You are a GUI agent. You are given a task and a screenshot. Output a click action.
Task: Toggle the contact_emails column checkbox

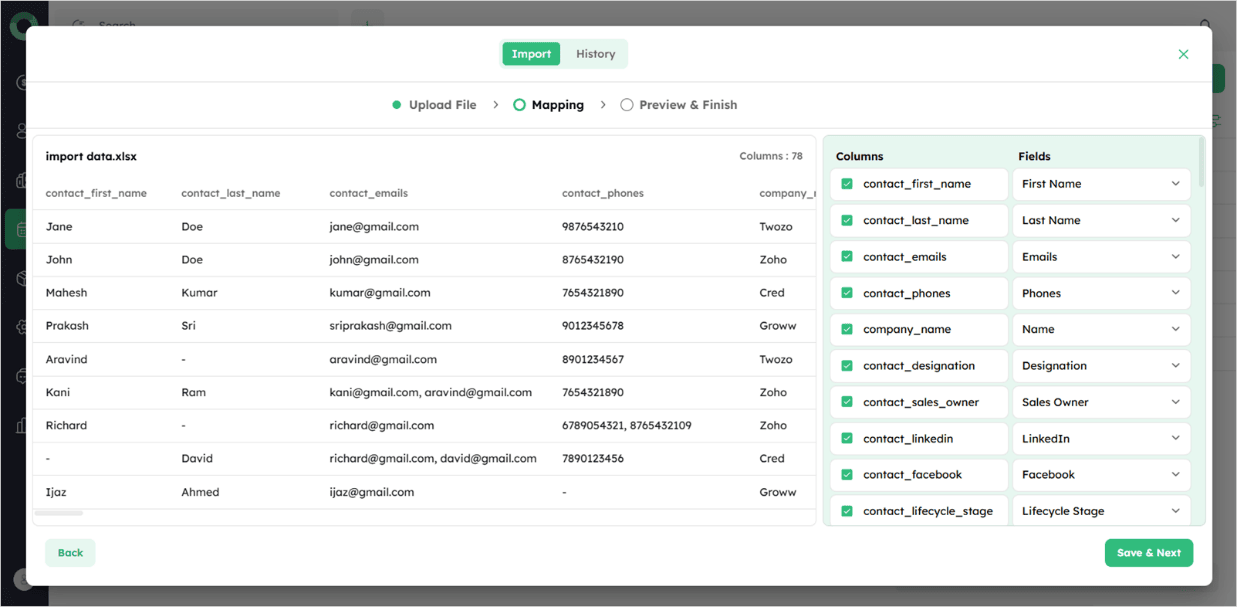coord(847,257)
